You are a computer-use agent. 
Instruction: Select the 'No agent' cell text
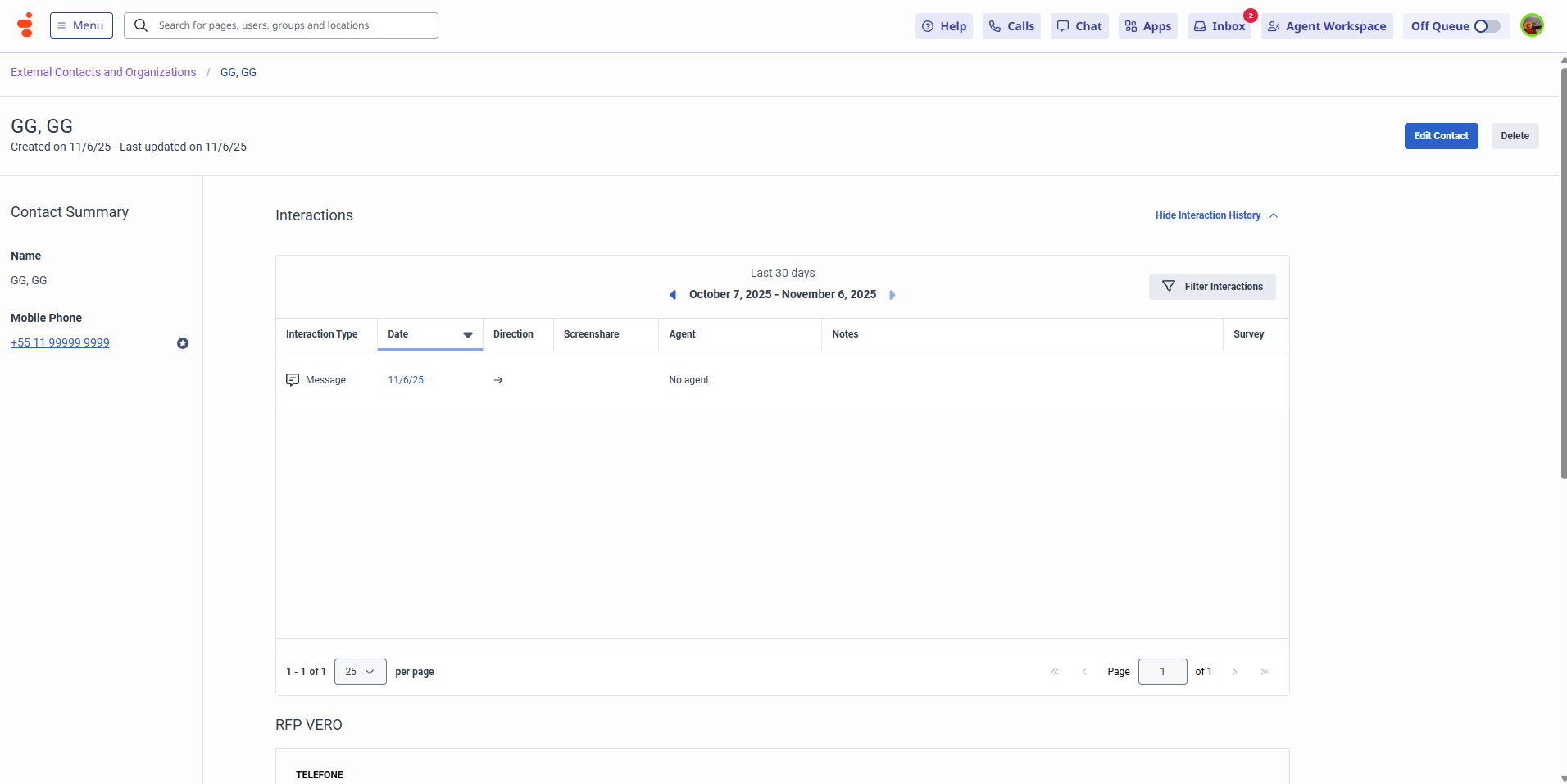point(688,380)
